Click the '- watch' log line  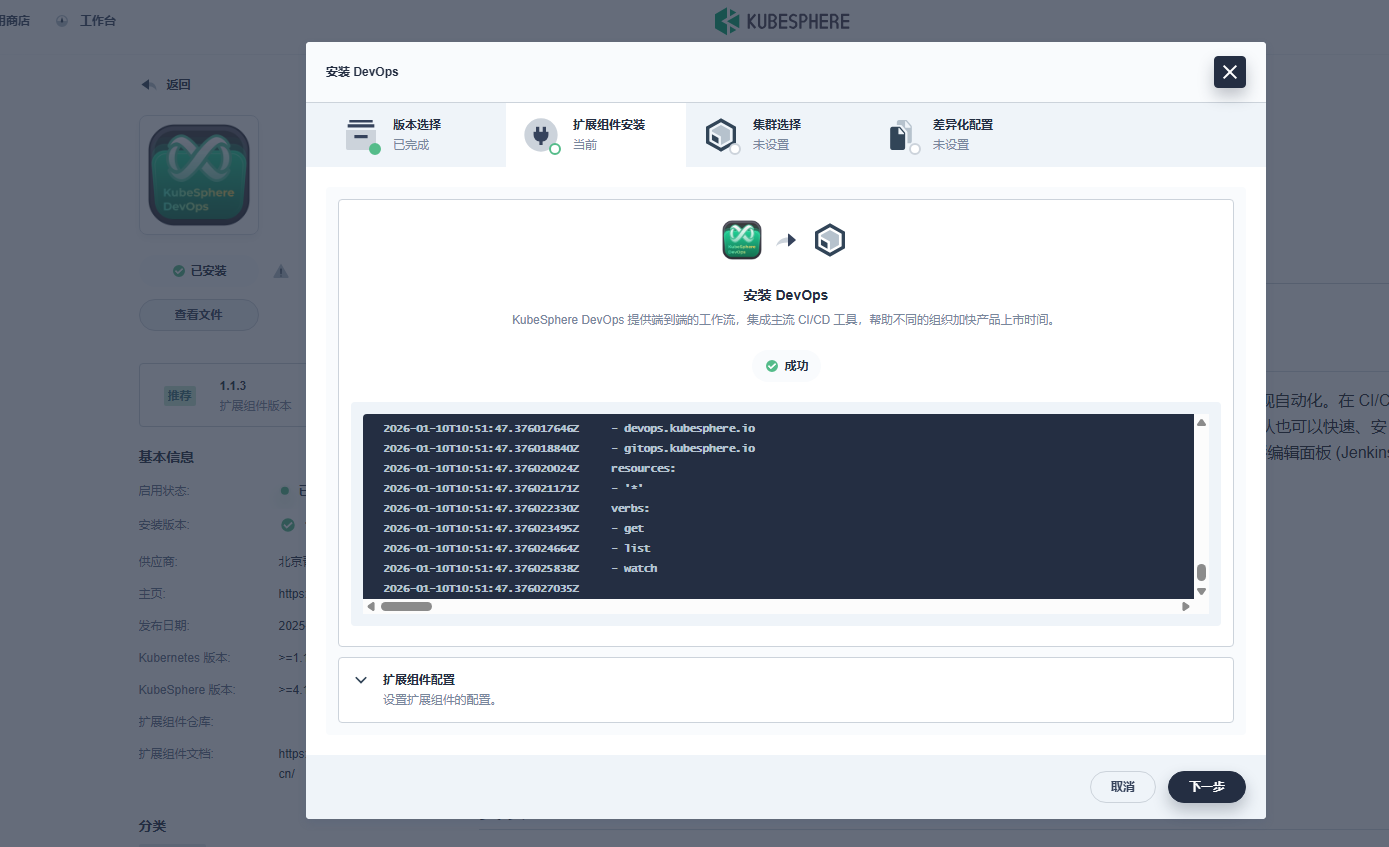[x=634, y=568]
